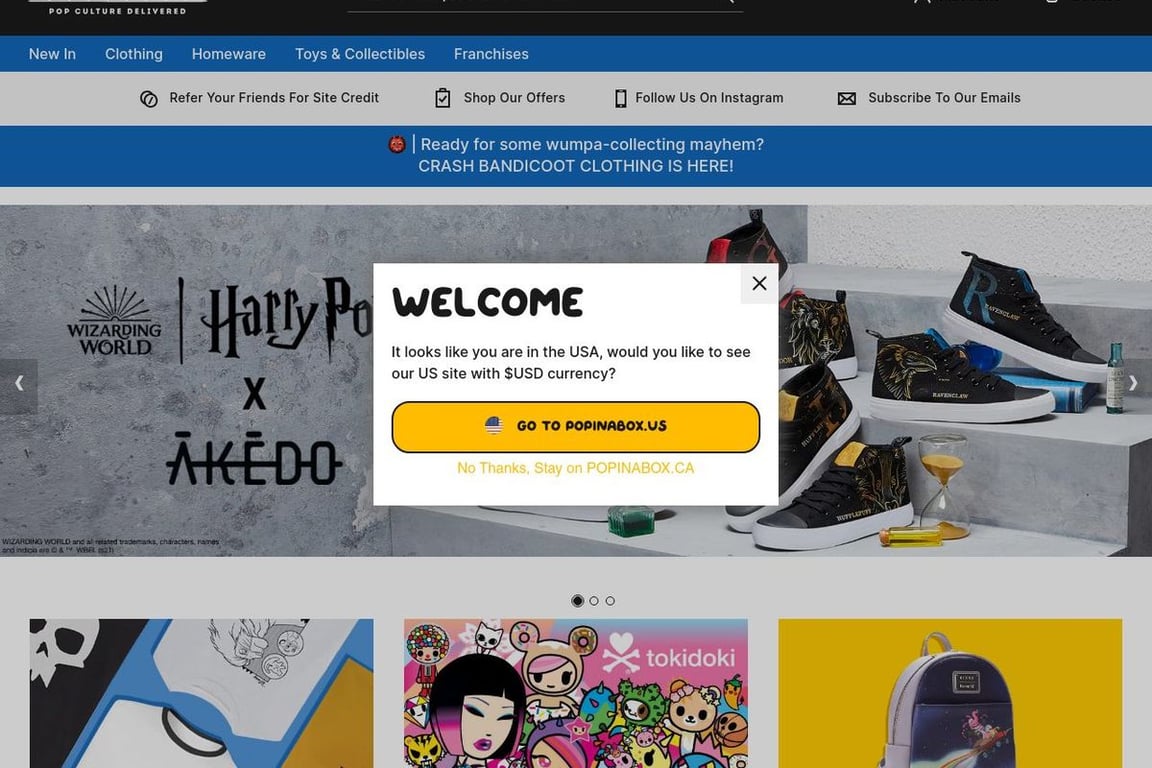This screenshot has width=1152, height=768.
Task: Click the Pop Culture Delivered logo
Action: coord(118,9)
